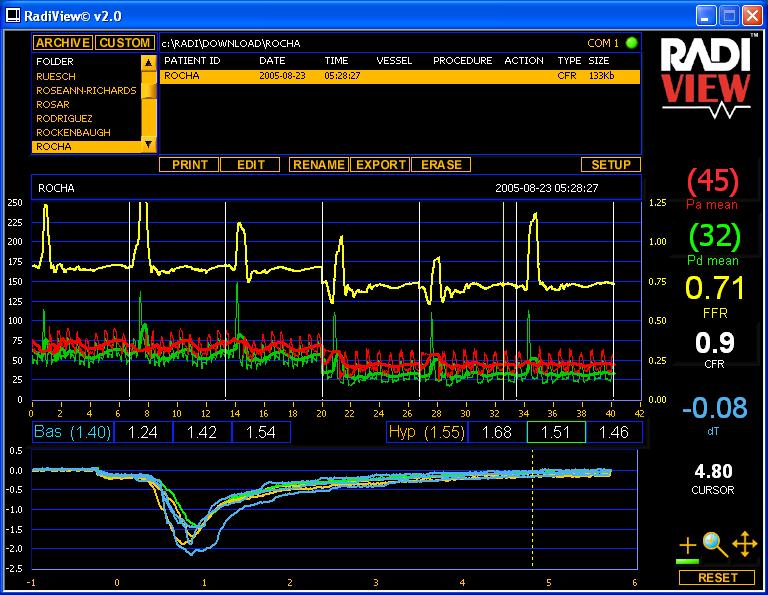768x595 pixels.
Task: Select the highlighted ROCHA folder
Action: point(87,146)
